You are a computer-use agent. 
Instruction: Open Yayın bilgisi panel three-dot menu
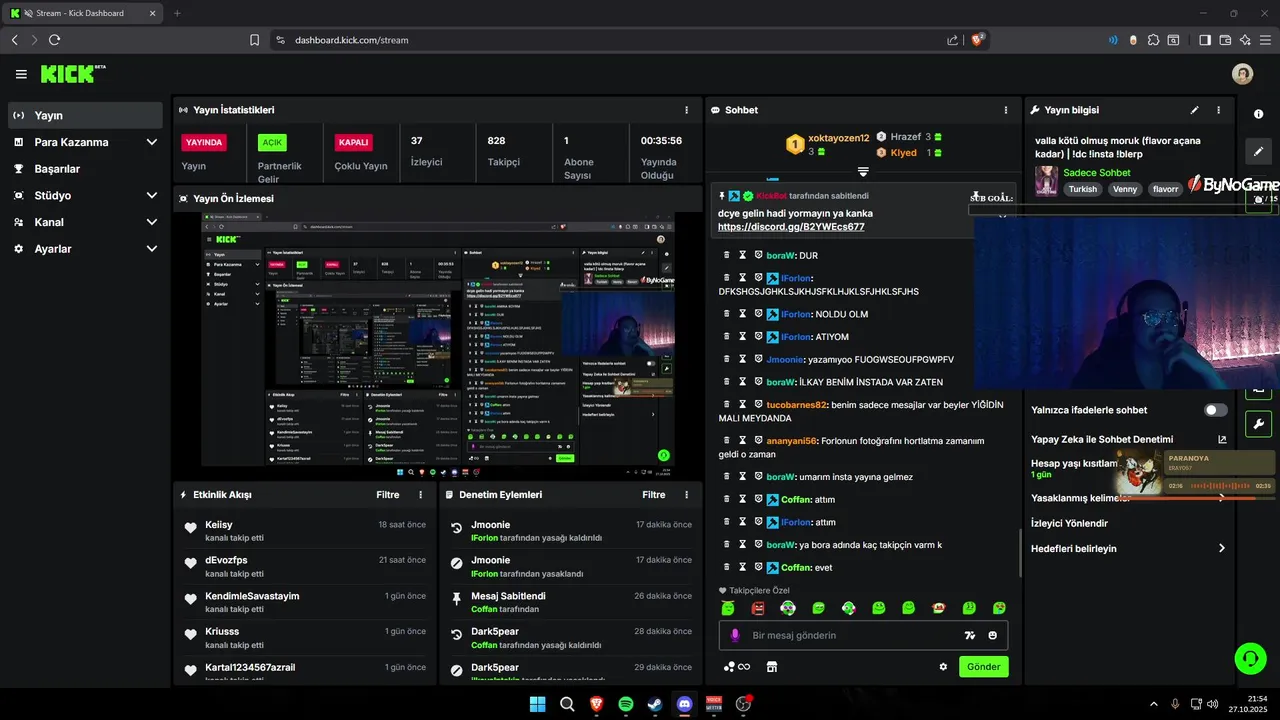point(1218,110)
